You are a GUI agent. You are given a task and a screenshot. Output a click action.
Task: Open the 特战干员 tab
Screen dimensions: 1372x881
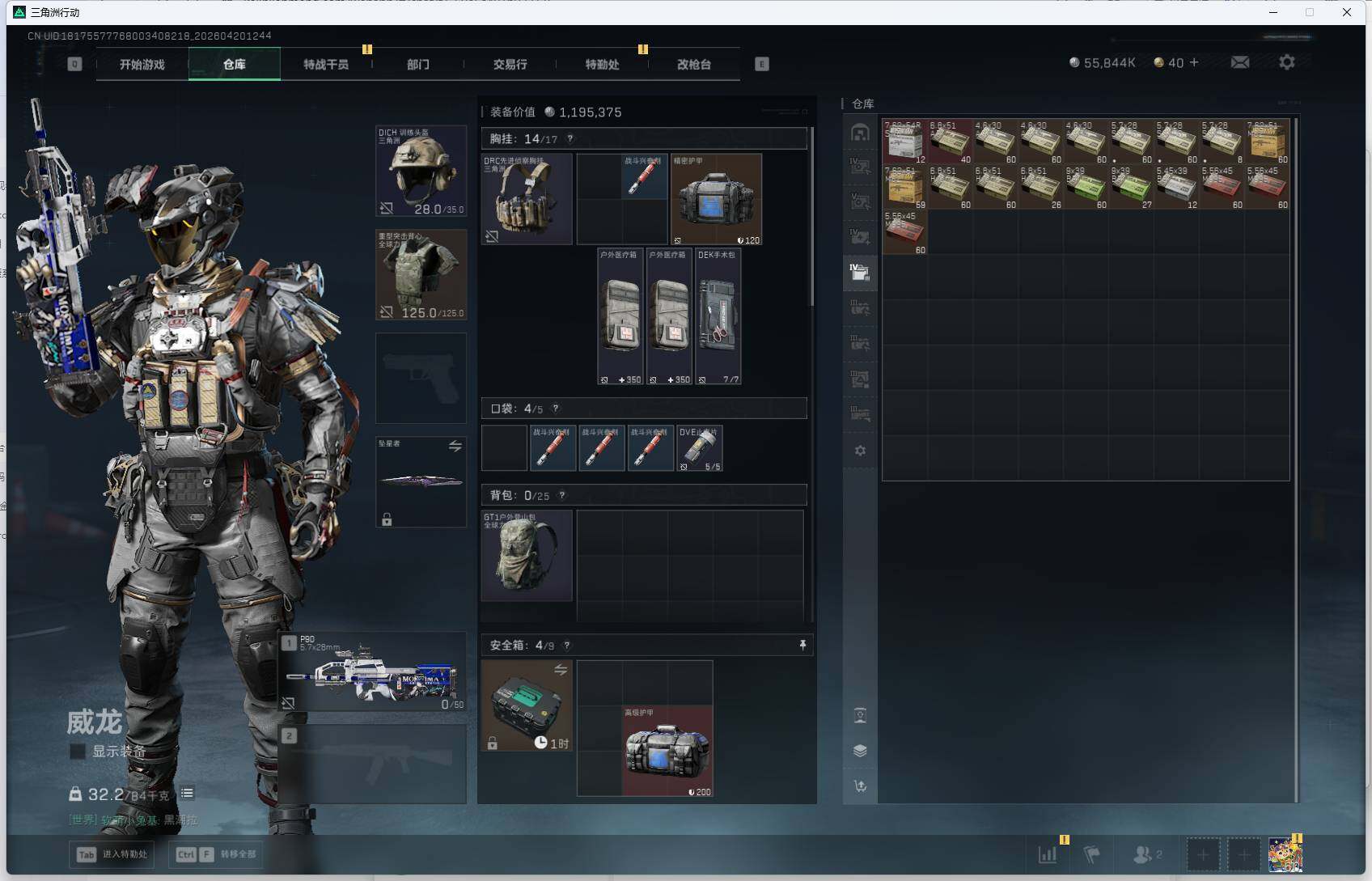pyautogui.click(x=326, y=64)
